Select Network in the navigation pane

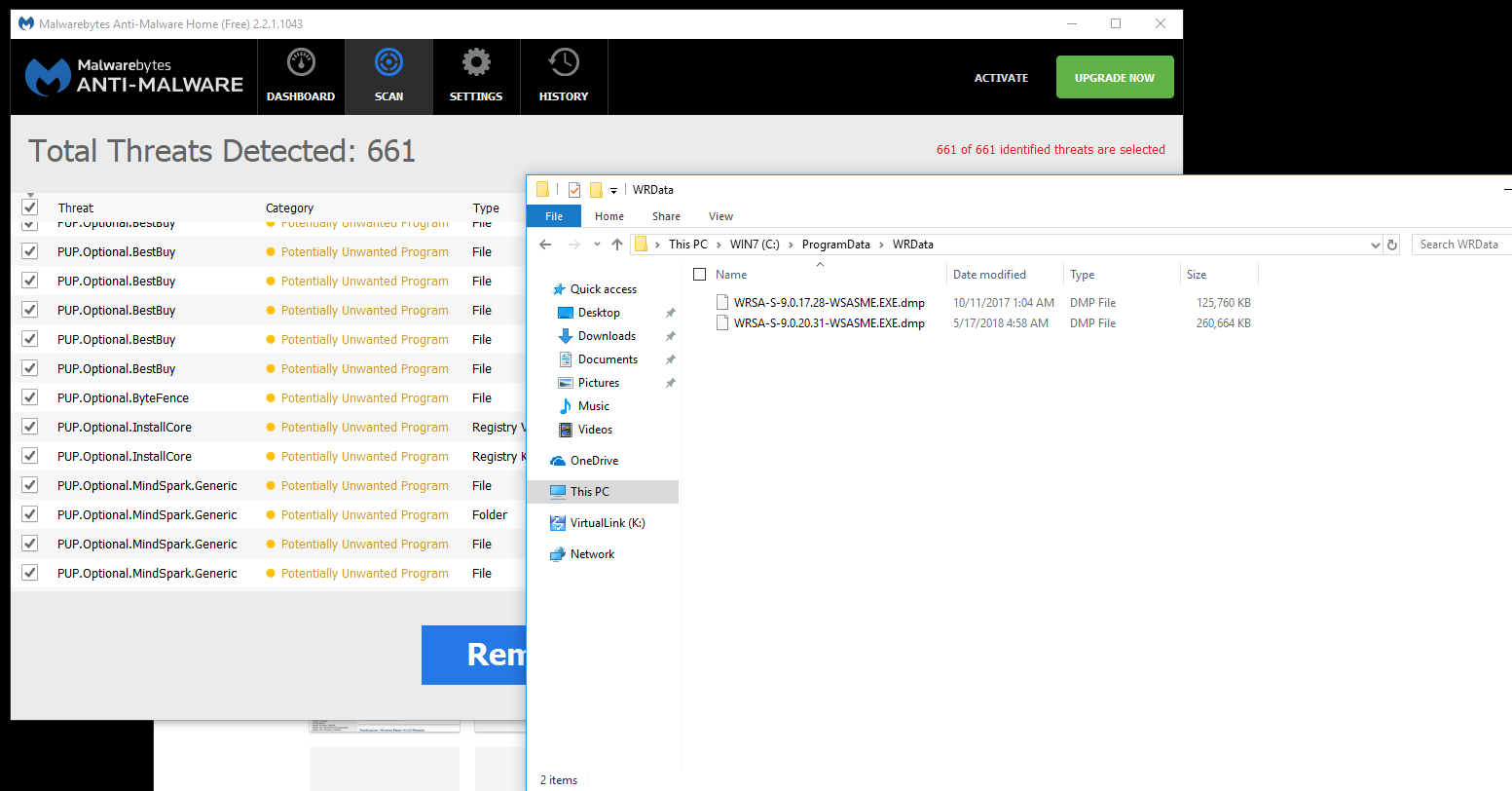click(x=592, y=554)
